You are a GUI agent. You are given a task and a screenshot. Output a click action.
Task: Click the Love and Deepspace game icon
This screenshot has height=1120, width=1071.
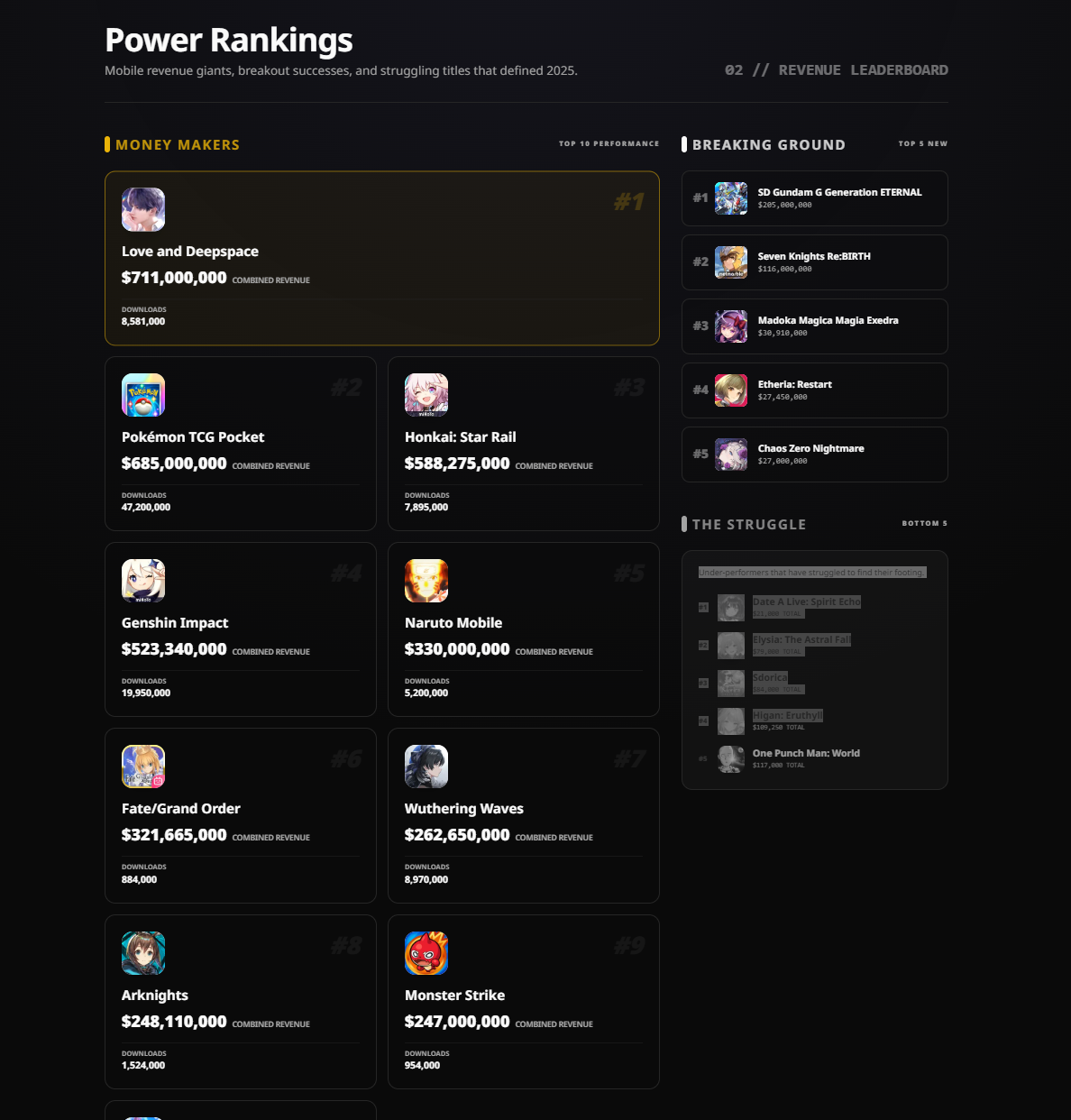click(x=143, y=209)
